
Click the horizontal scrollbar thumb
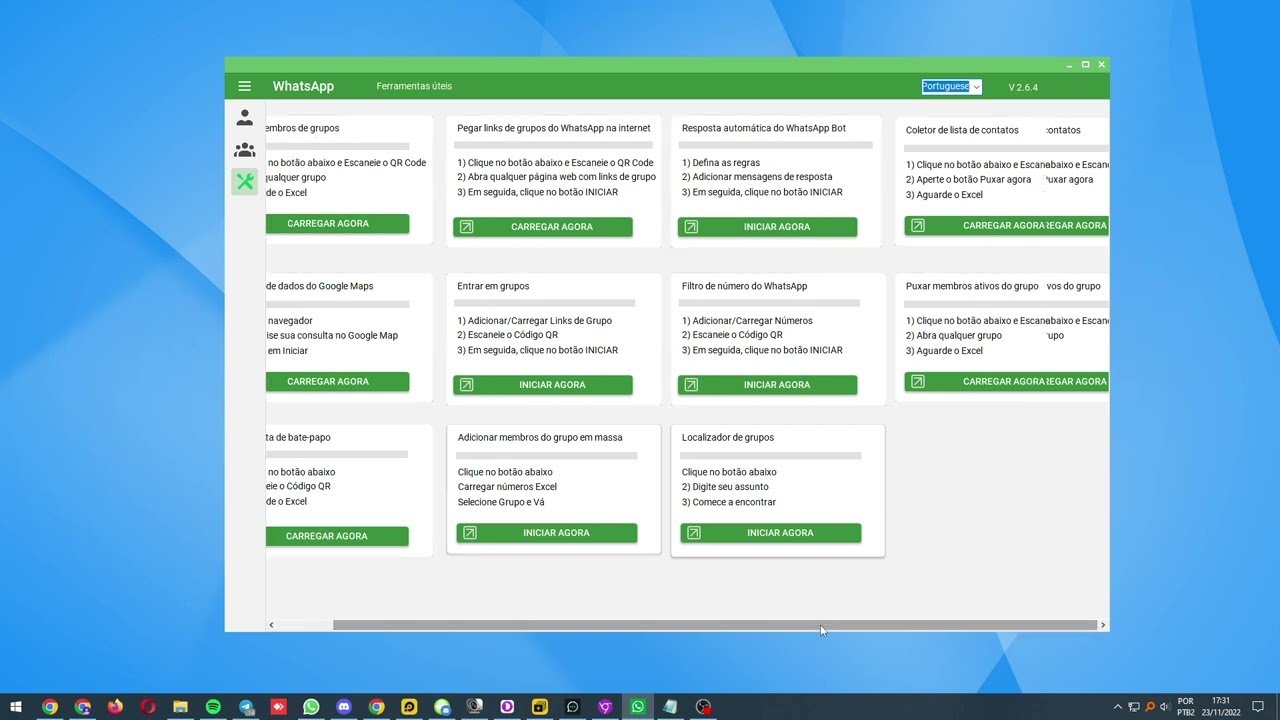(715, 625)
